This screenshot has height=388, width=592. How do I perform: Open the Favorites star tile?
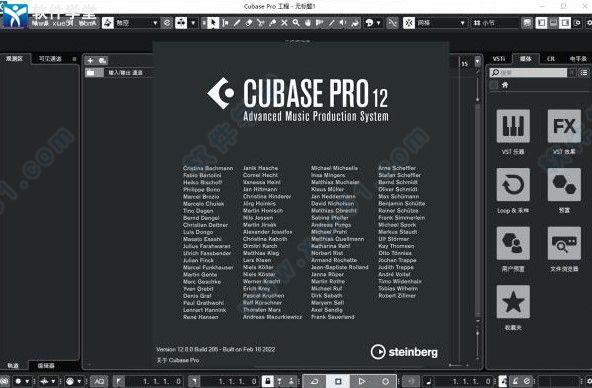point(513,302)
